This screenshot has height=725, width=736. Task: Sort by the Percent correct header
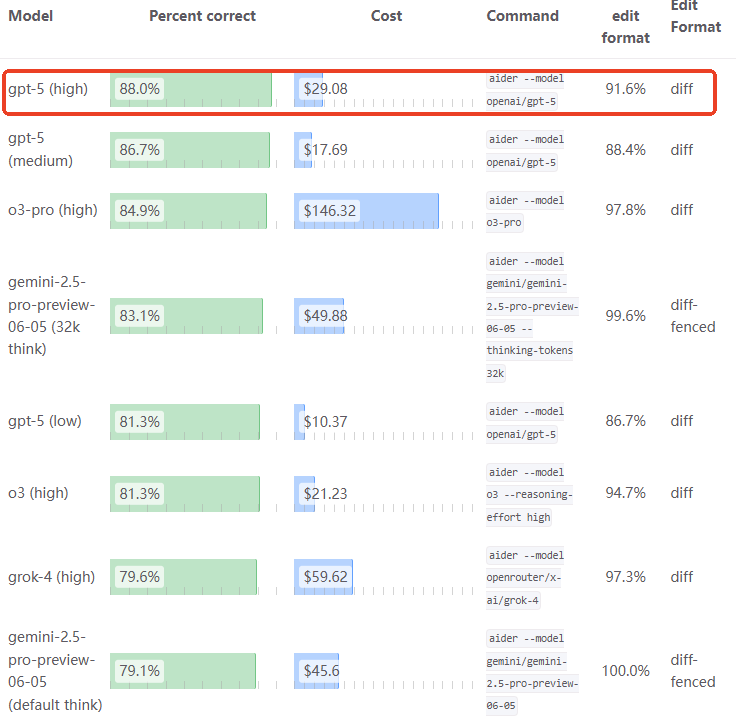point(202,16)
